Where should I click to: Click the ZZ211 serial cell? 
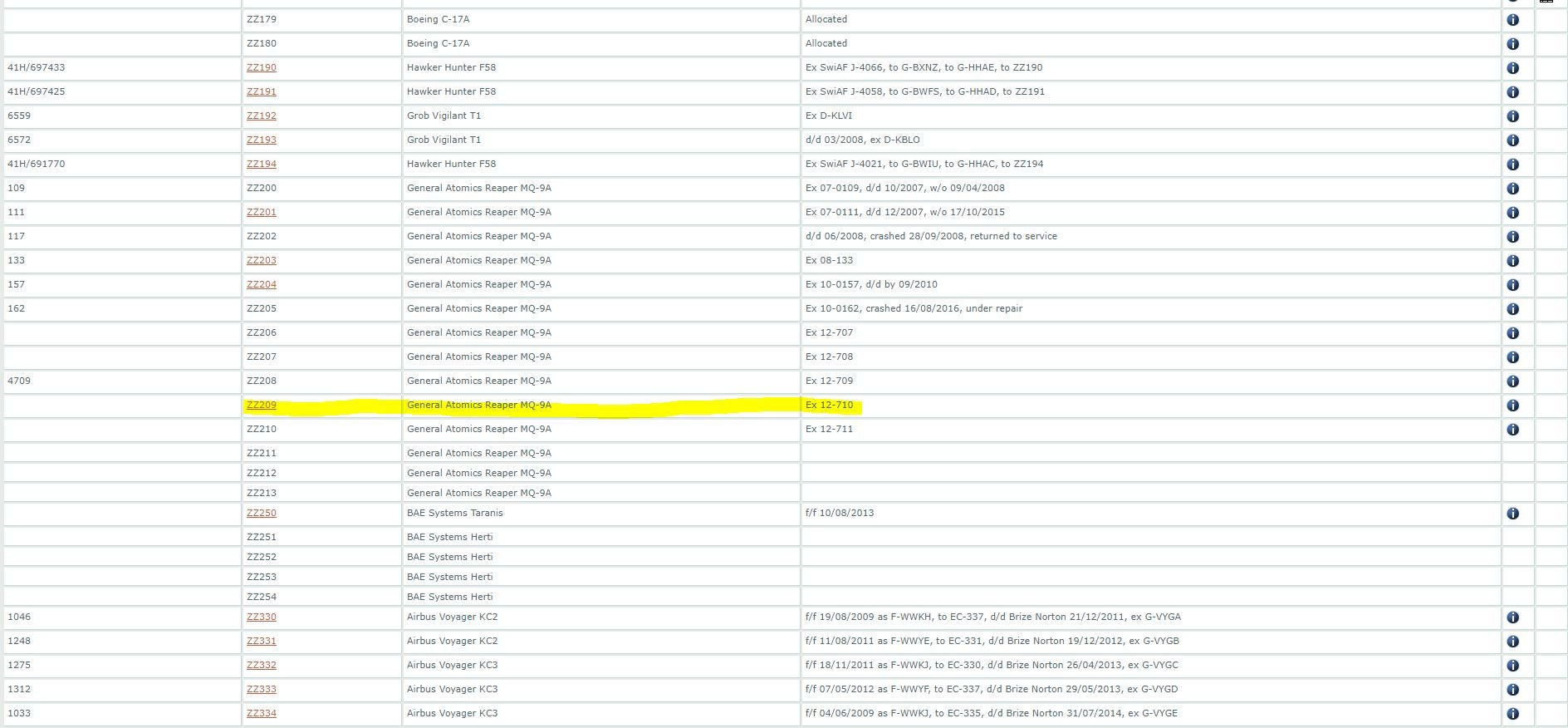[321, 453]
